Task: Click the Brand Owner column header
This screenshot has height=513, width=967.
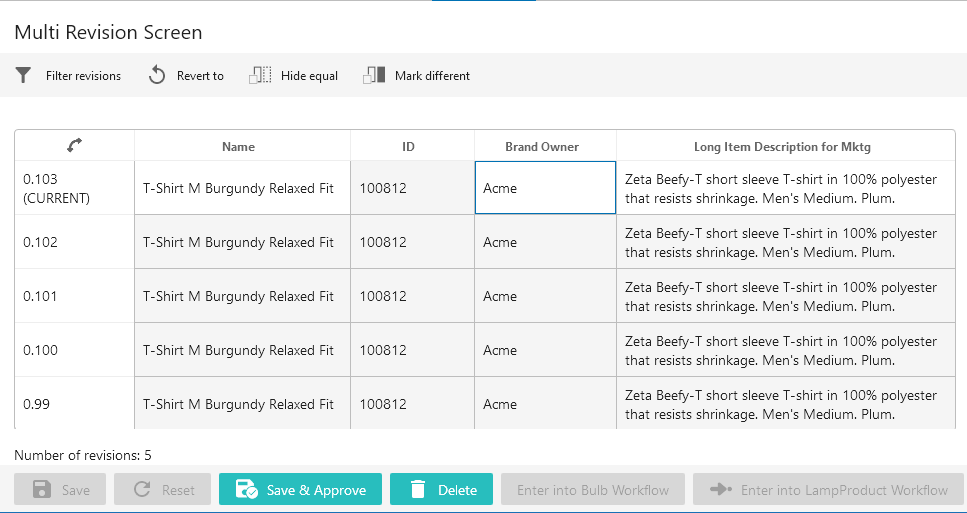Action: coord(542,147)
